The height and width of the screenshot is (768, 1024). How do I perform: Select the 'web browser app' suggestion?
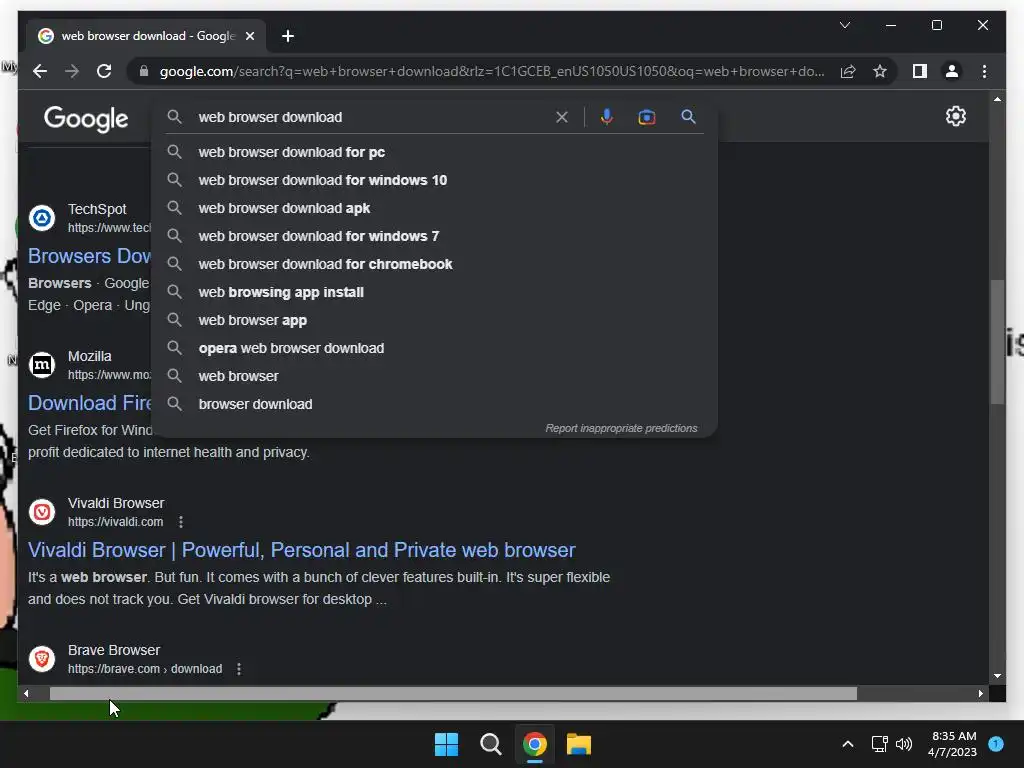(434, 321)
